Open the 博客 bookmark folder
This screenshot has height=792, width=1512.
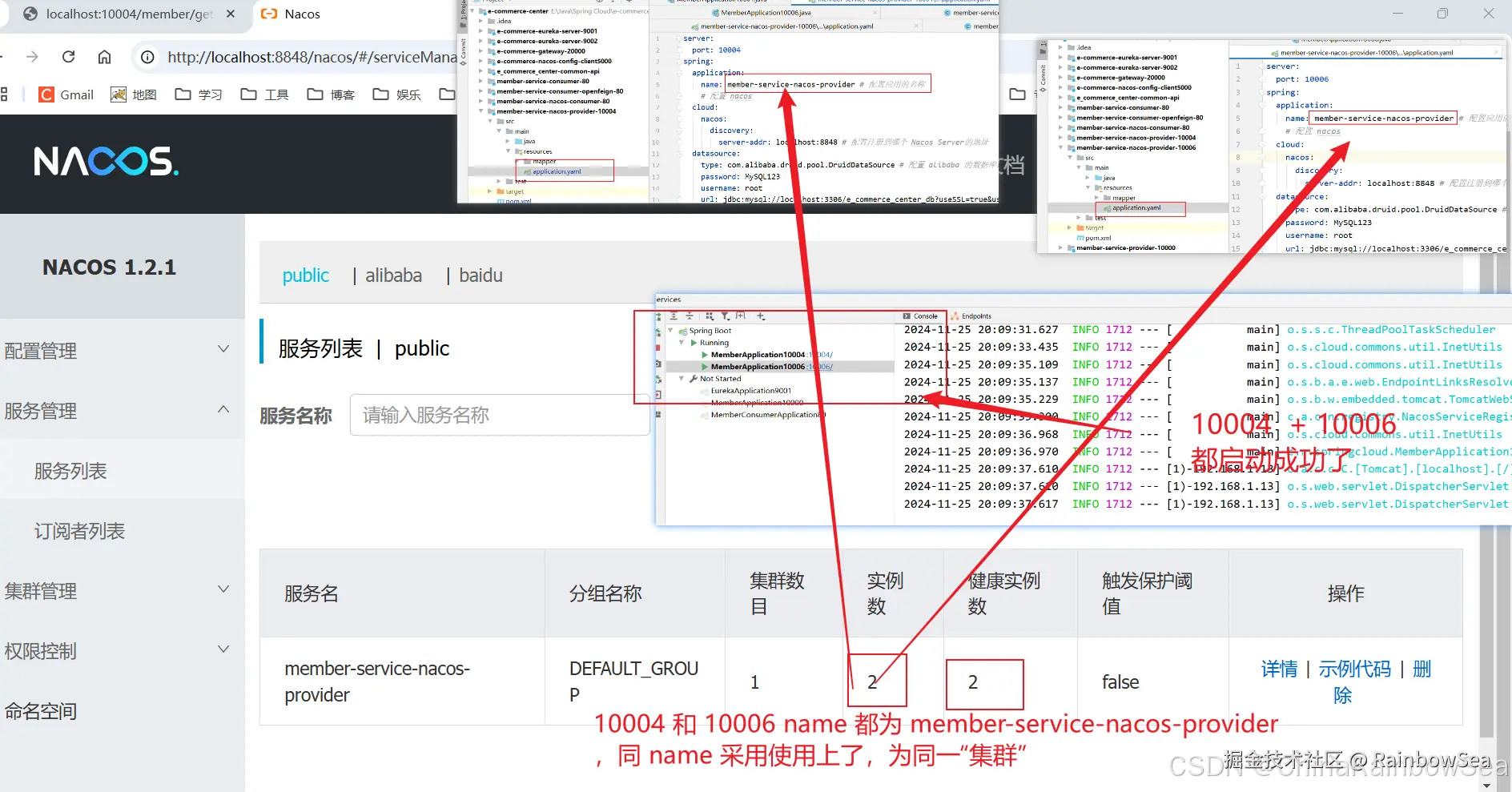click(331, 94)
